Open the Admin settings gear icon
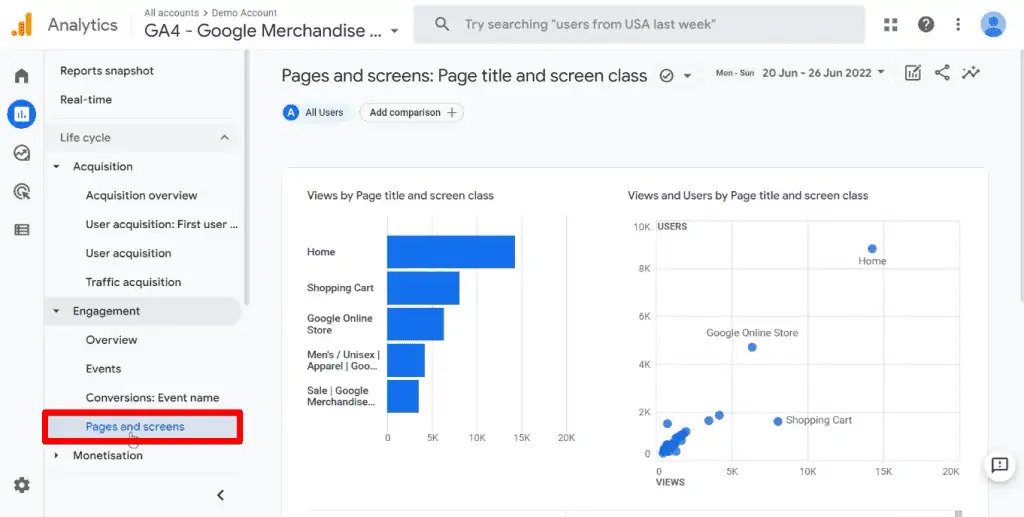This screenshot has height=517, width=1024. click(22, 485)
